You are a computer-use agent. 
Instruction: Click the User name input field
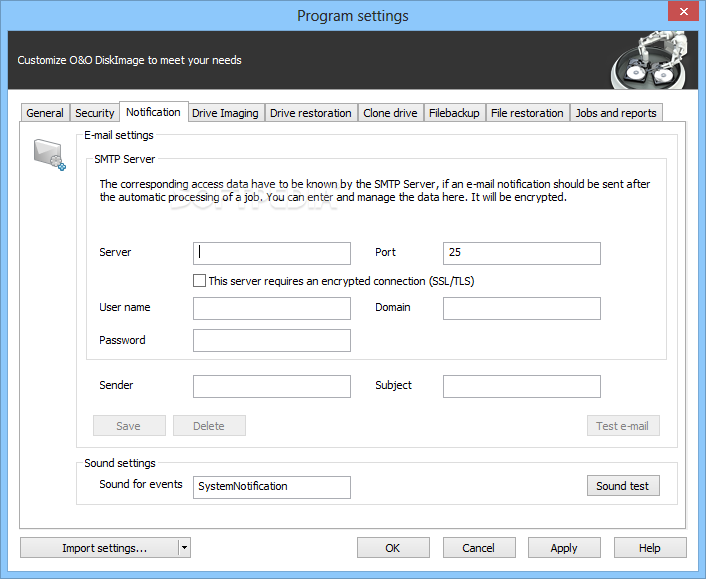tap(272, 308)
